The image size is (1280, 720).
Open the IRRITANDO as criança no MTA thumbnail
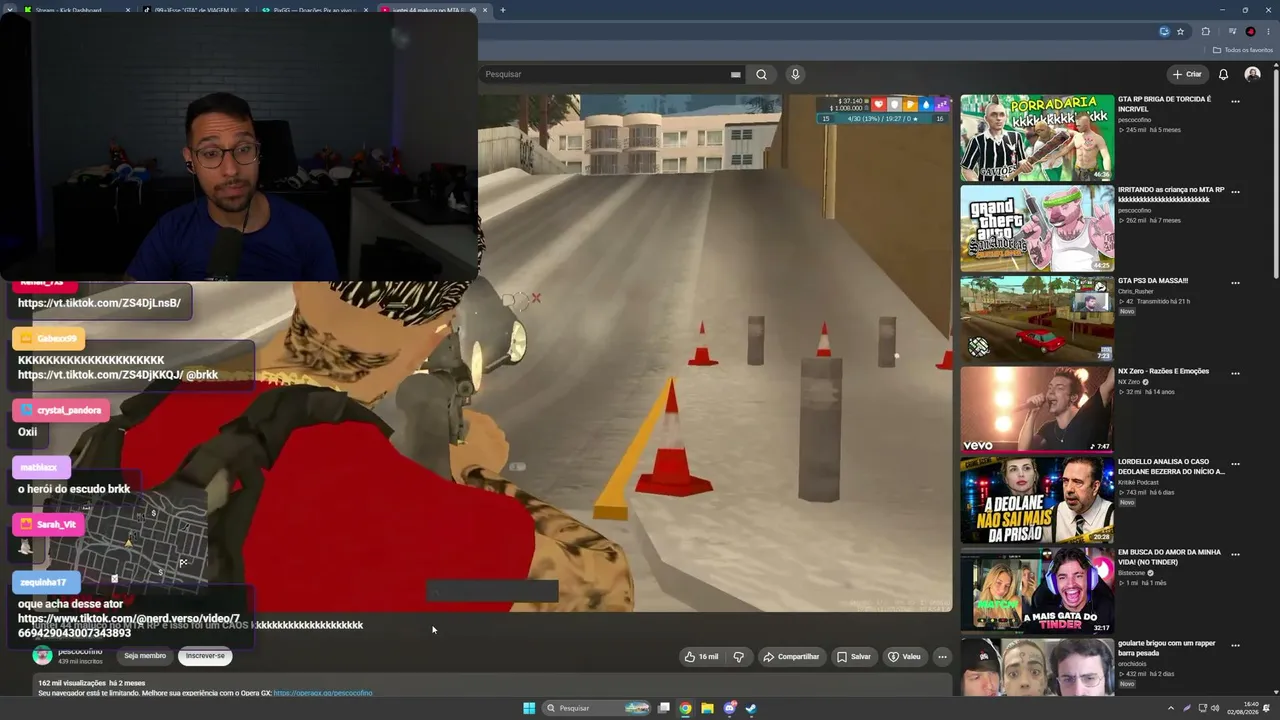click(x=1037, y=228)
